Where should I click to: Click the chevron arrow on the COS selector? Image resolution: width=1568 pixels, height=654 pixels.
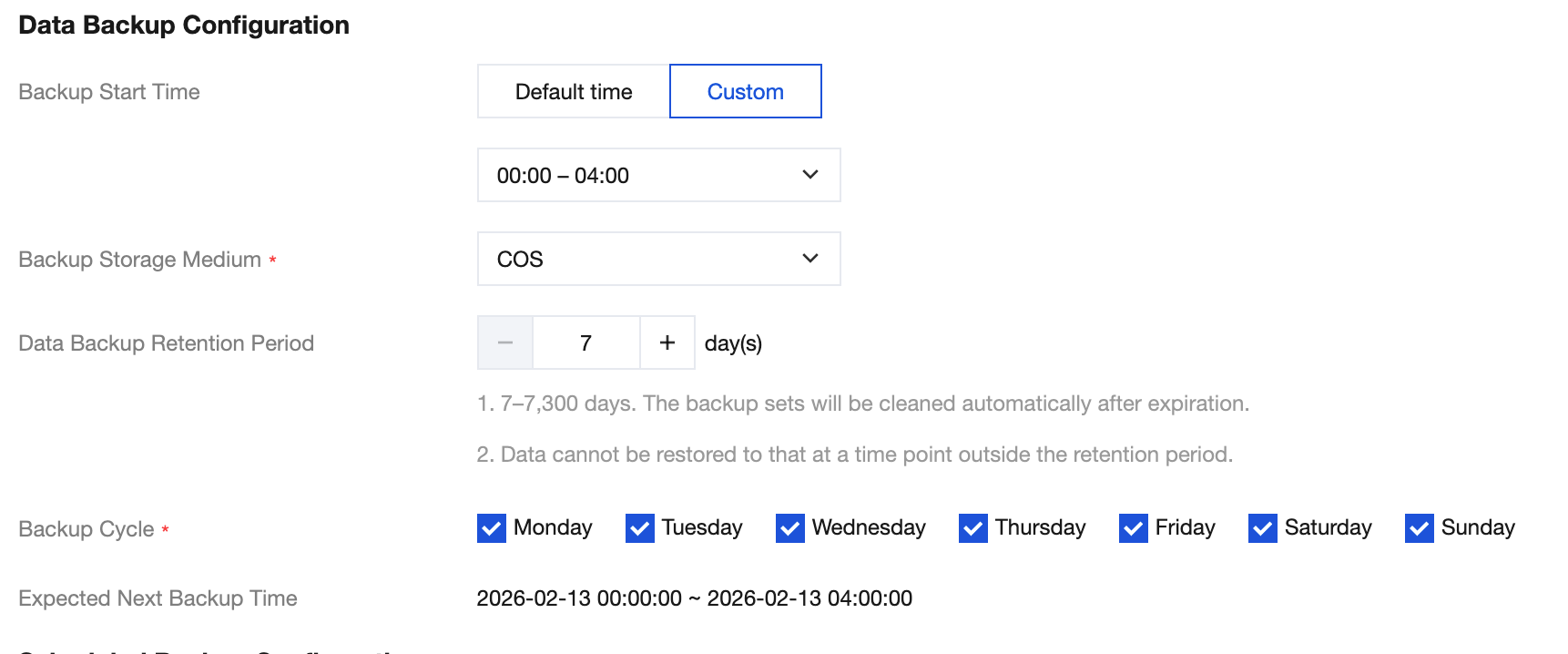tap(809, 259)
